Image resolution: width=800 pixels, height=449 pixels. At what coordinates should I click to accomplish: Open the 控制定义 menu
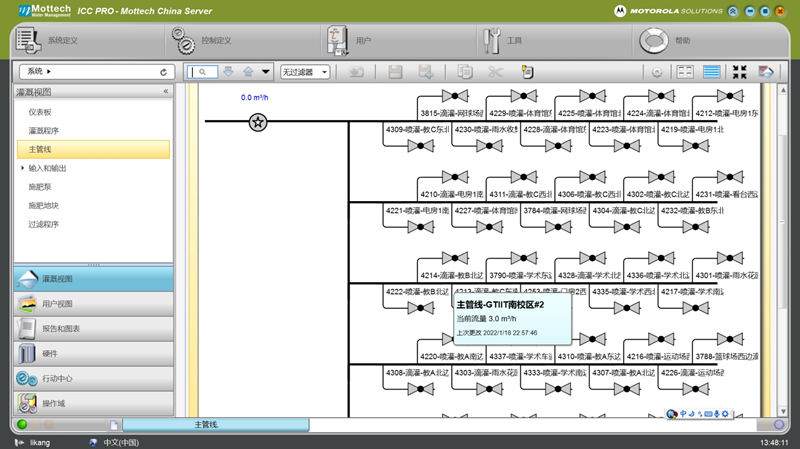[215, 41]
